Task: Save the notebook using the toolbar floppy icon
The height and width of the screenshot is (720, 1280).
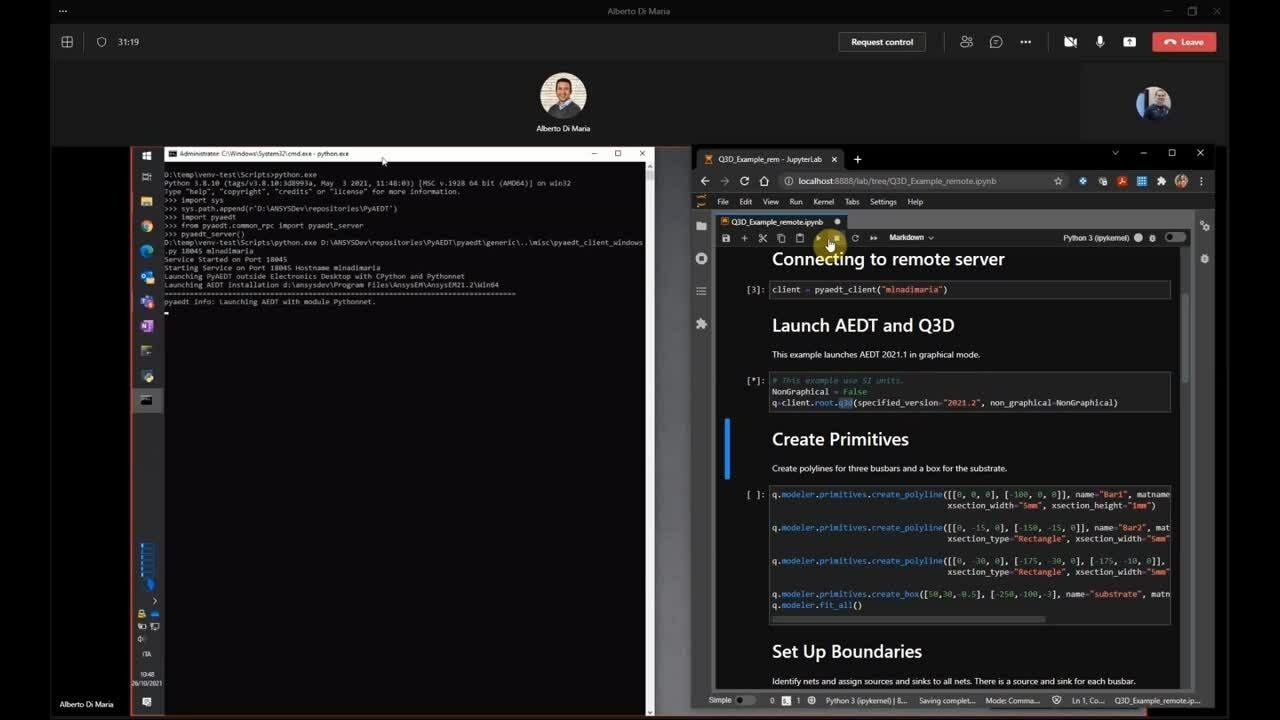Action: 726,238
